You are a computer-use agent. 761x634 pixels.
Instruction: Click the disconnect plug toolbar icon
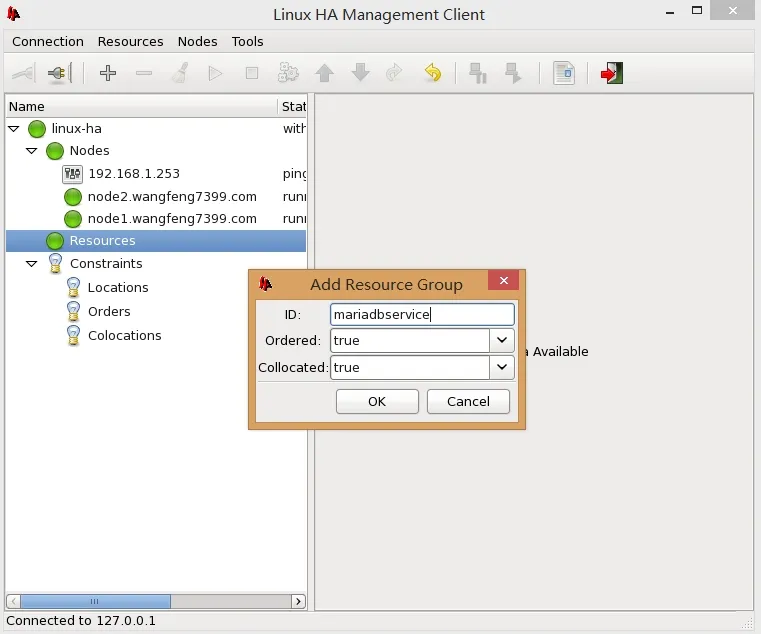point(60,74)
